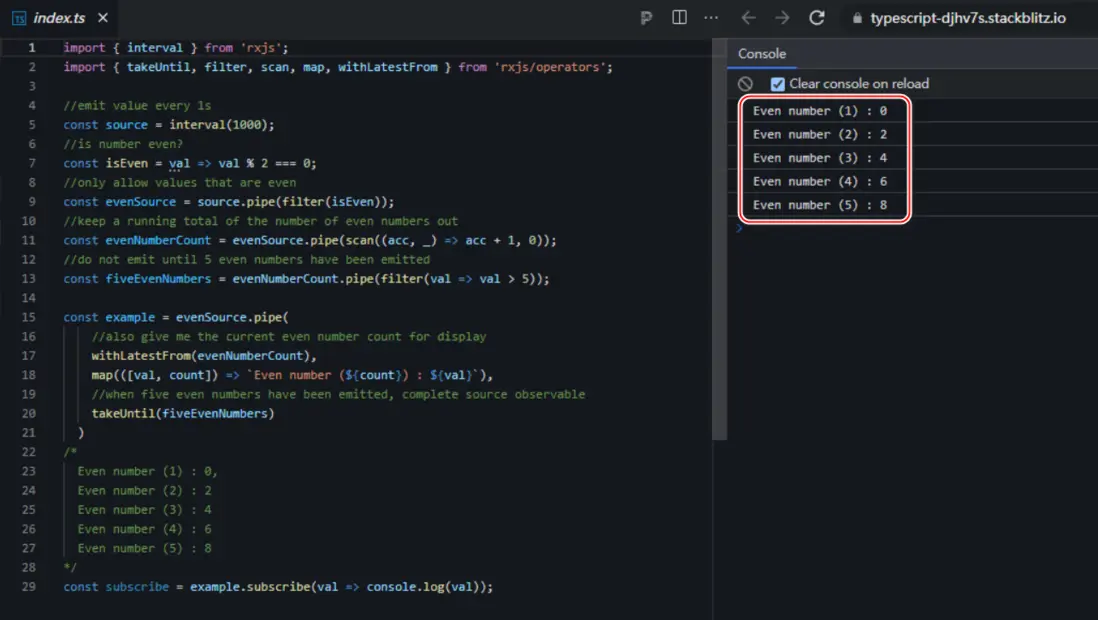The height and width of the screenshot is (620, 1098).
Task: Split the editor with the layout icon
Action: coord(679,17)
